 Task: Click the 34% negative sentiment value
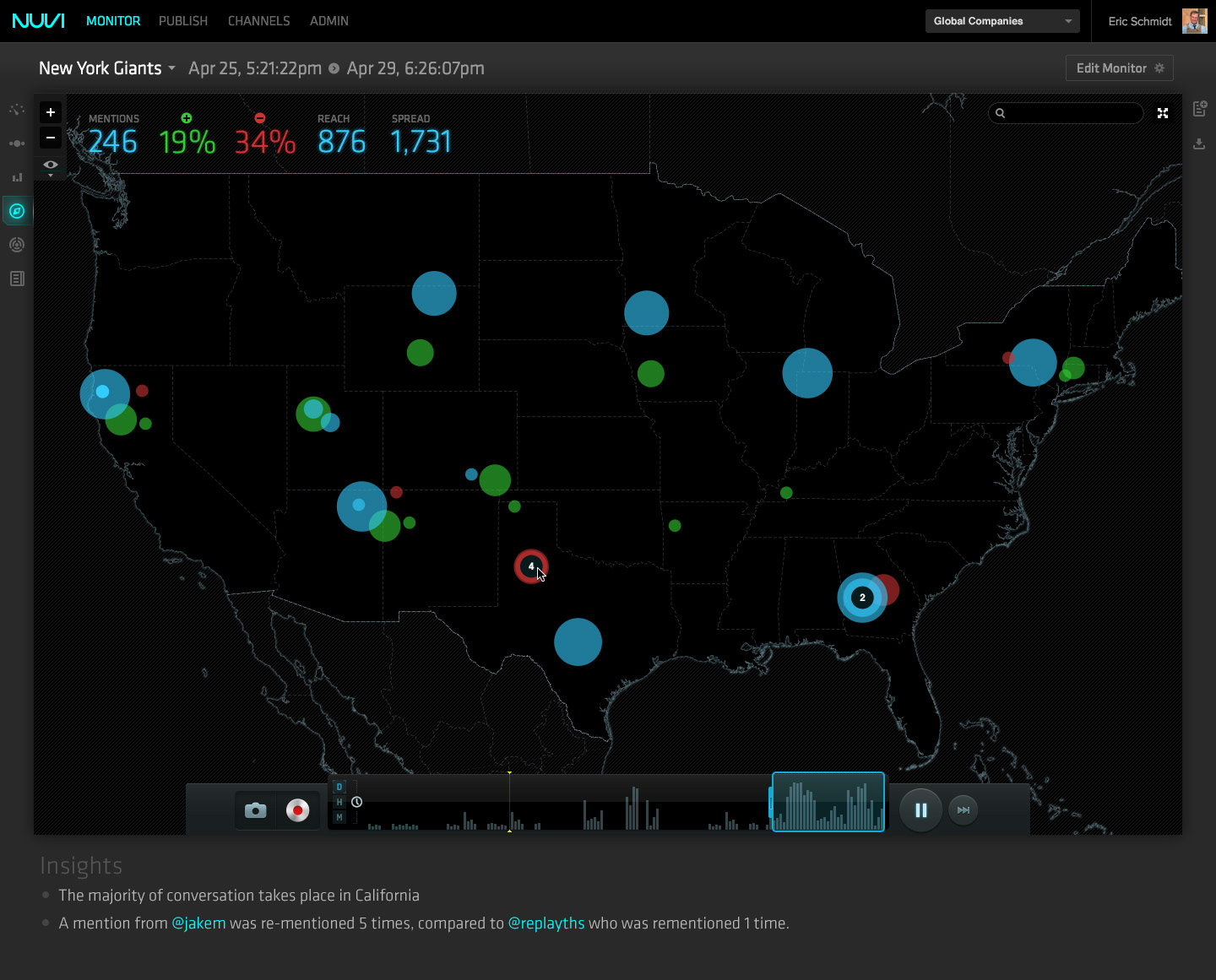[265, 142]
